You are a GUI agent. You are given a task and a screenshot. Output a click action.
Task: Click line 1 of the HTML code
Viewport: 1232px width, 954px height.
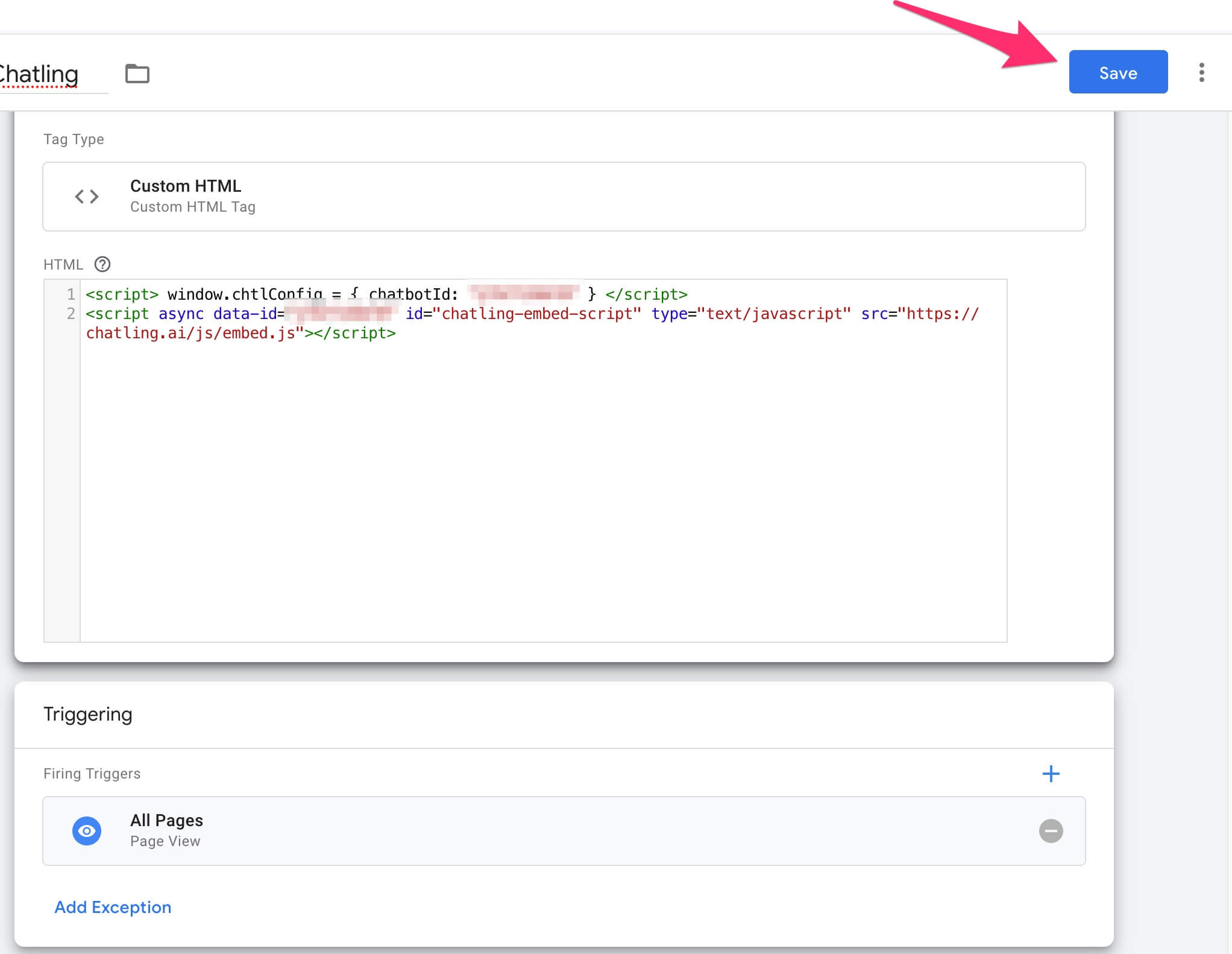386,294
